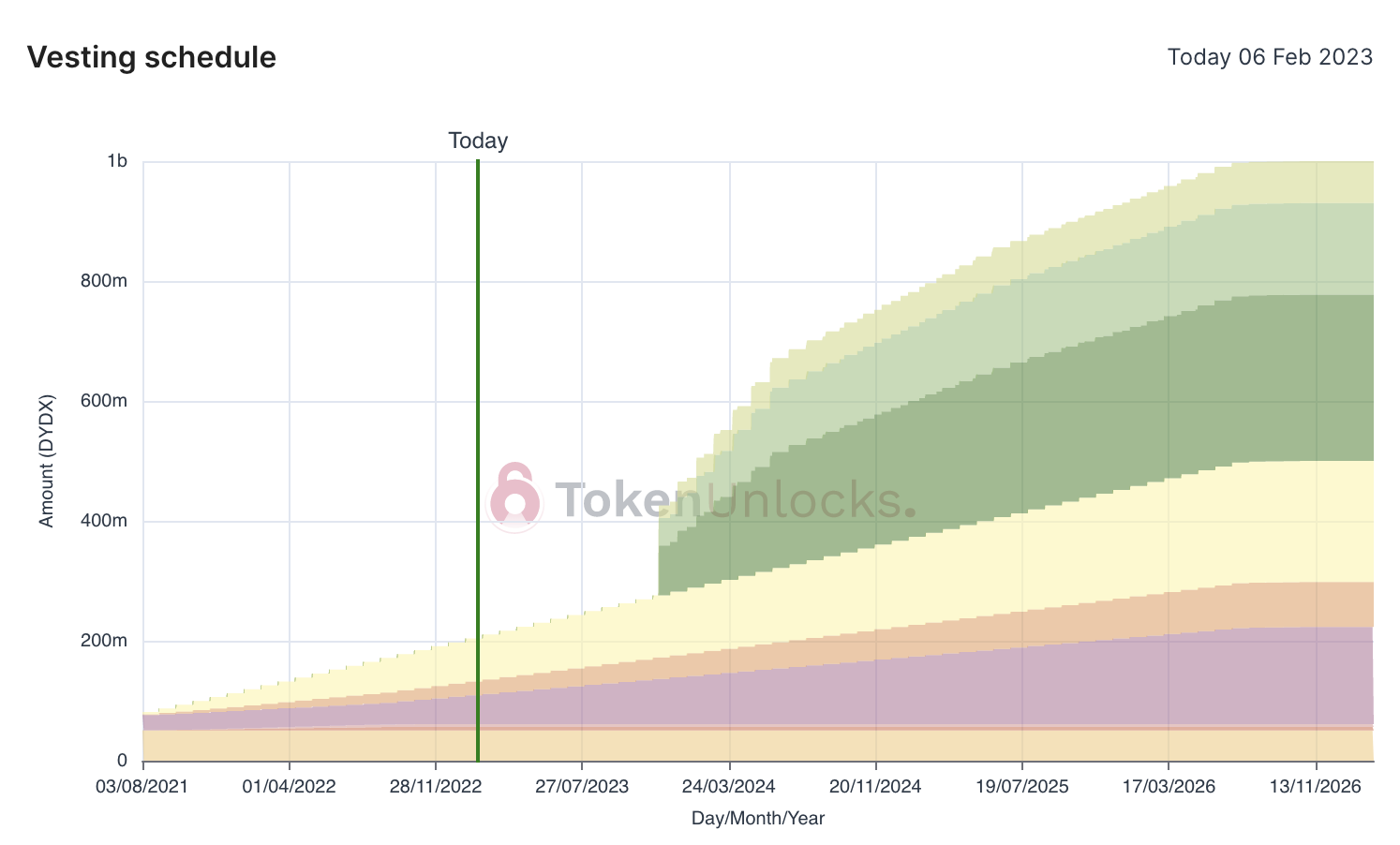Click the 17/03/2026 x-axis date label
The image size is (1400, 845).
click(x=1169, y=786)
